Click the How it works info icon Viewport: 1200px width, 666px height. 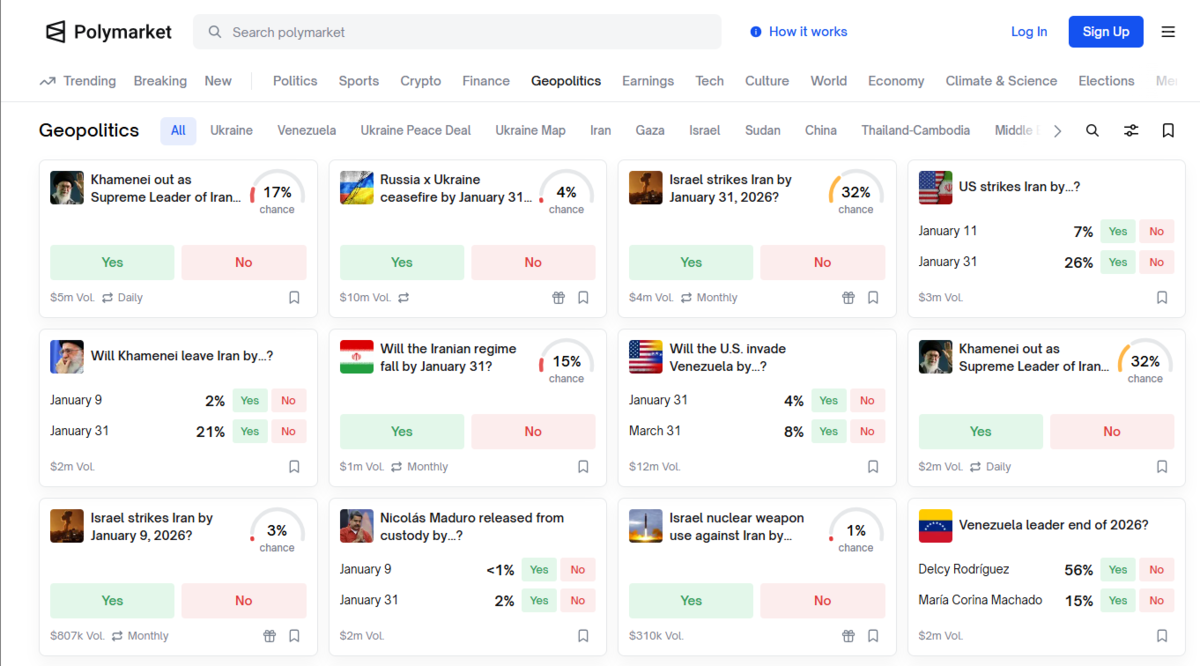[756, 32]
